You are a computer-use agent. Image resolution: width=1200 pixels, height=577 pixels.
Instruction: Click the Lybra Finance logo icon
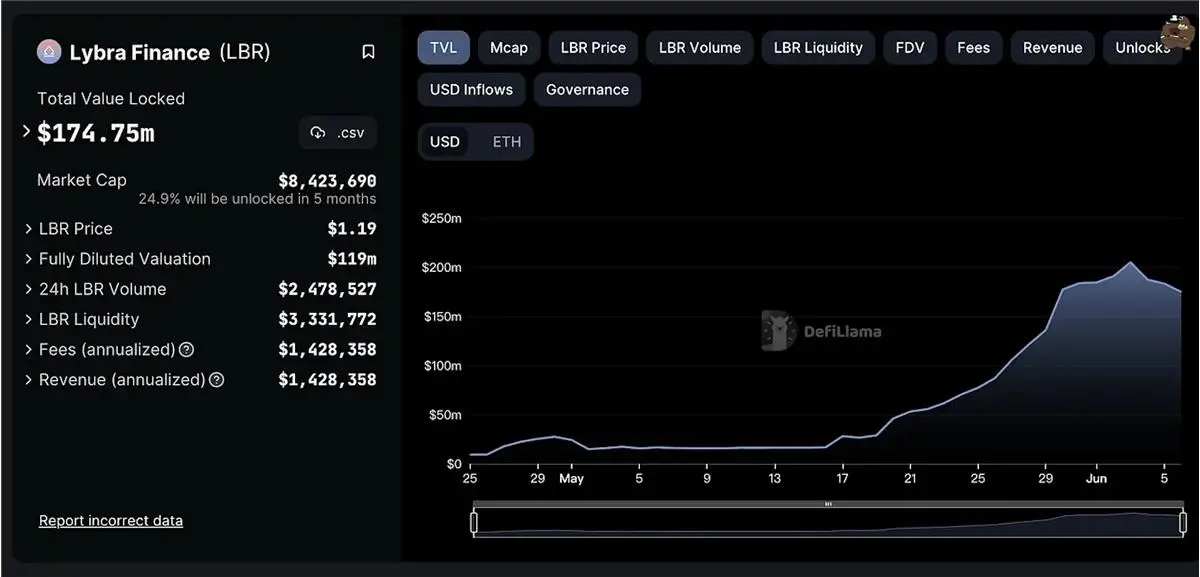pos(49,52)
